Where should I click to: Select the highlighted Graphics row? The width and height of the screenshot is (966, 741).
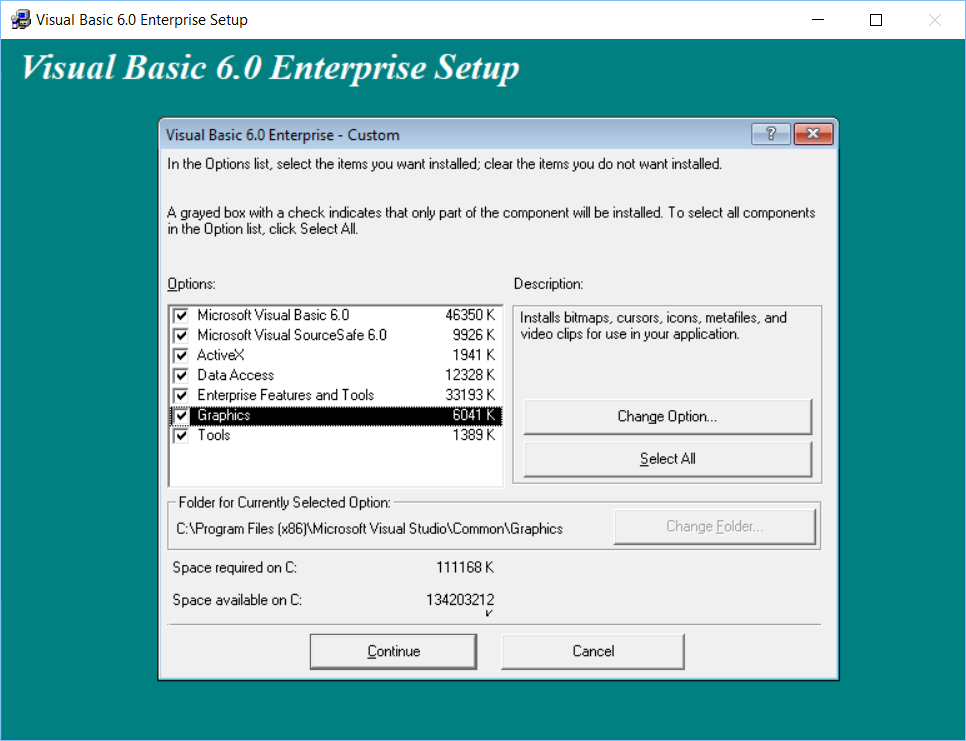point(336,415)
